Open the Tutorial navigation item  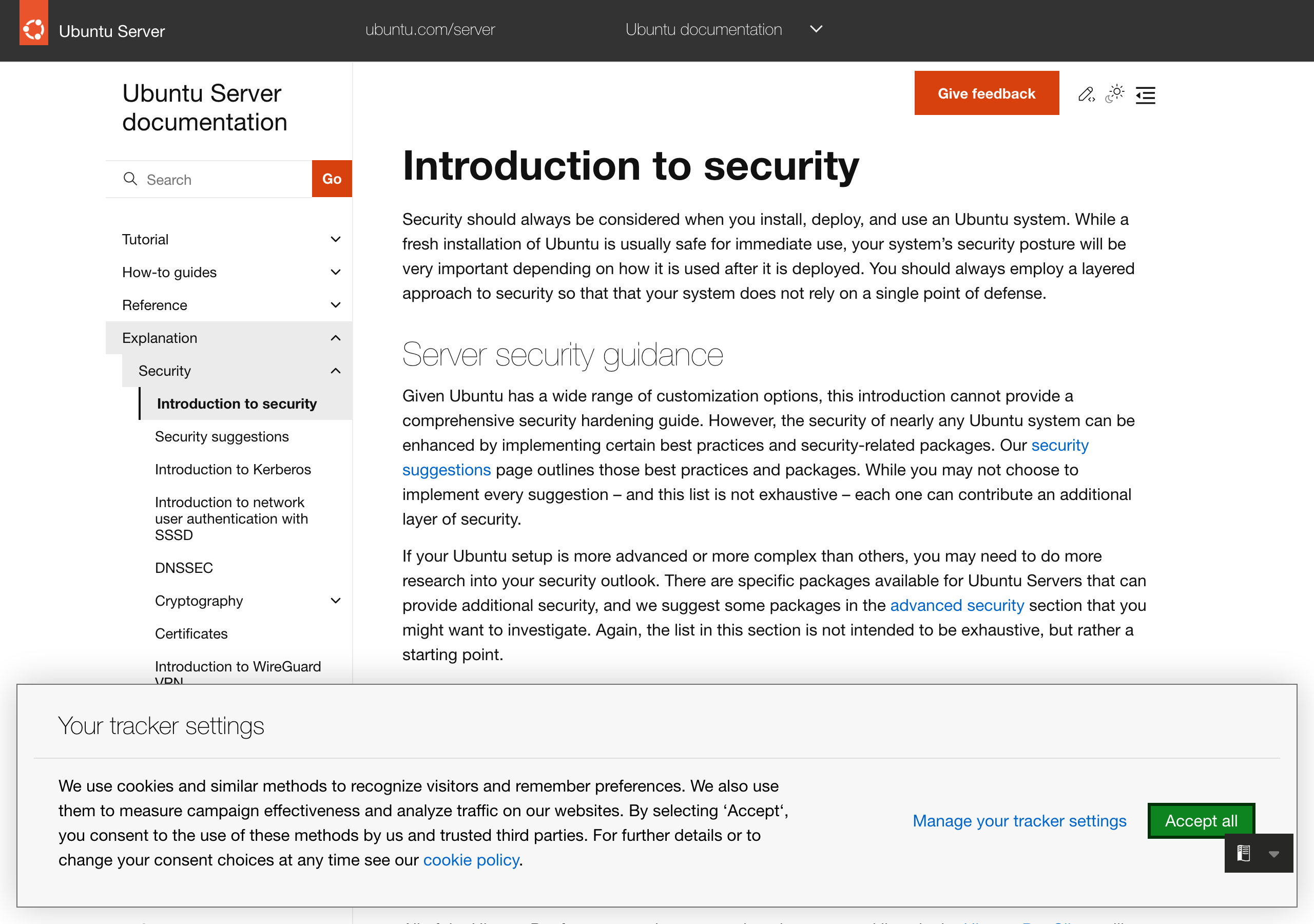coord(145,239)
